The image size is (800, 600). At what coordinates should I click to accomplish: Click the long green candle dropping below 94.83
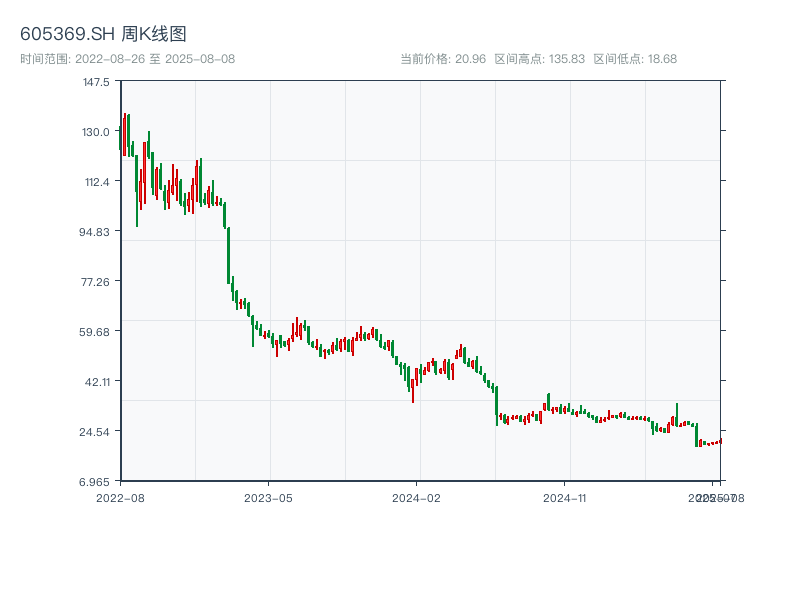pos(229,256)
